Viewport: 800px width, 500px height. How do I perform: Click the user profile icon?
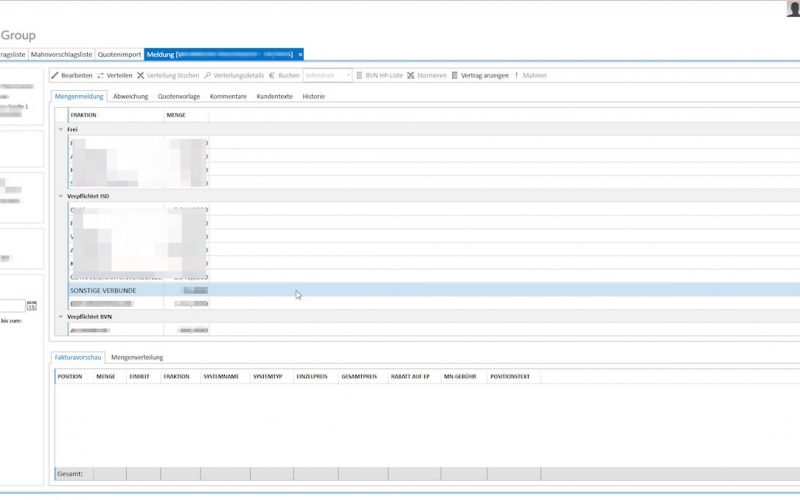793,9
